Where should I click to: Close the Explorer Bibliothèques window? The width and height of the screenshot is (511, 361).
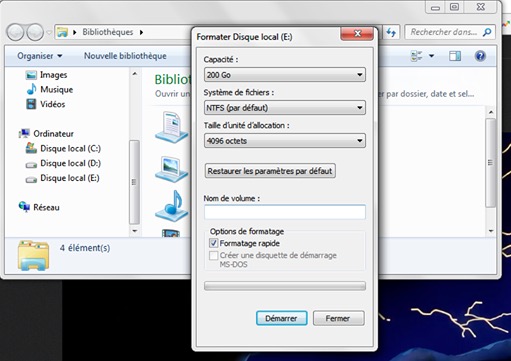(480, 7)
